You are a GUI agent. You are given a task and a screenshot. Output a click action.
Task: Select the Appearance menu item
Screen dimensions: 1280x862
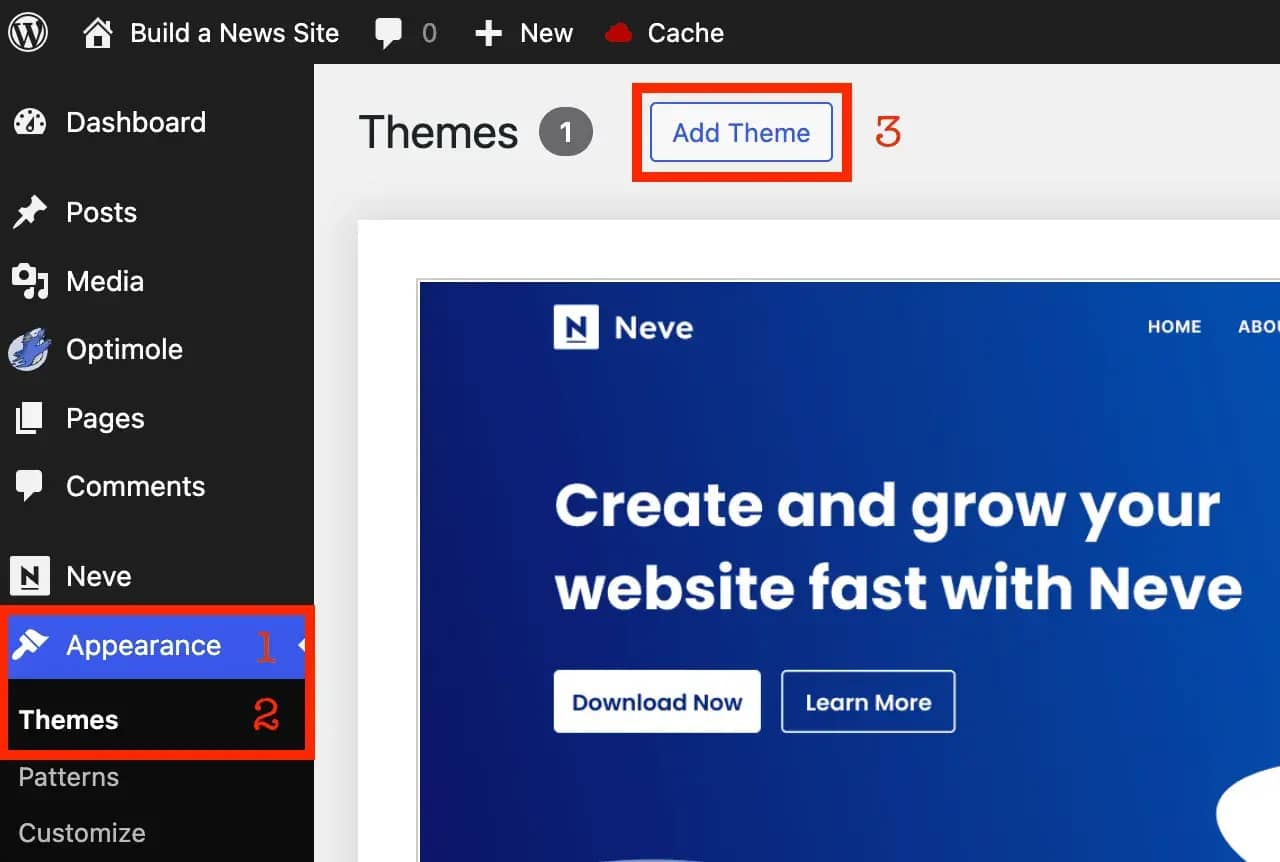pos(143,645)
